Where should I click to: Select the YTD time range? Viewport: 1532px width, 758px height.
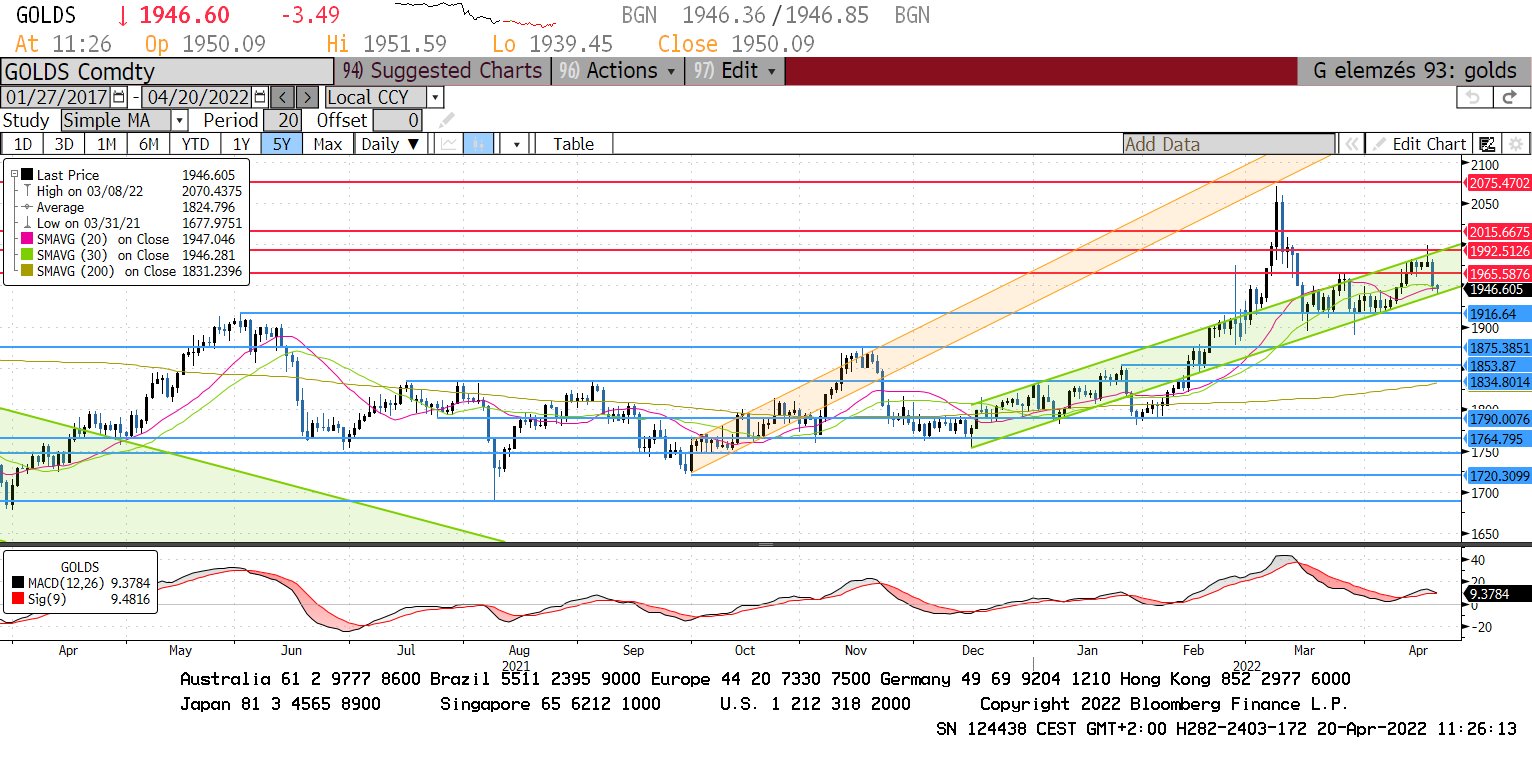pyautogui.click(x=195, y=144)
